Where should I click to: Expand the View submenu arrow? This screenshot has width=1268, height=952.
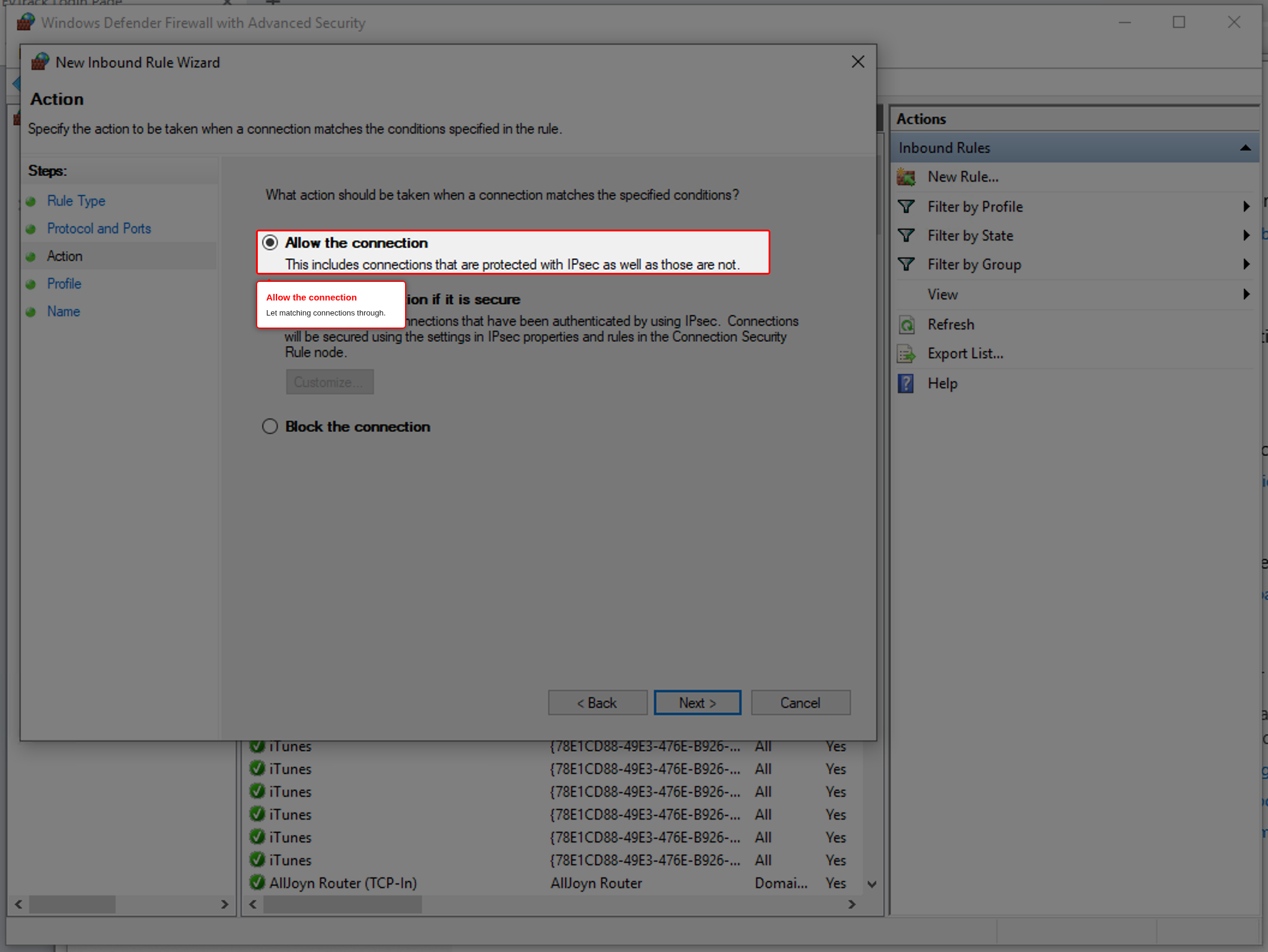click(1246, 294)
